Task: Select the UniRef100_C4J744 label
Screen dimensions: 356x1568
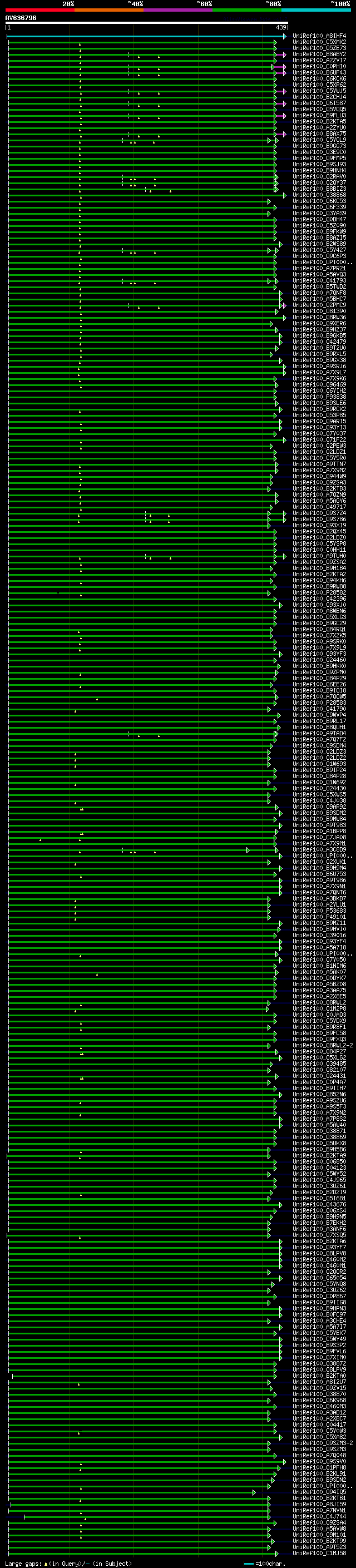Action: coord(319,1516)
